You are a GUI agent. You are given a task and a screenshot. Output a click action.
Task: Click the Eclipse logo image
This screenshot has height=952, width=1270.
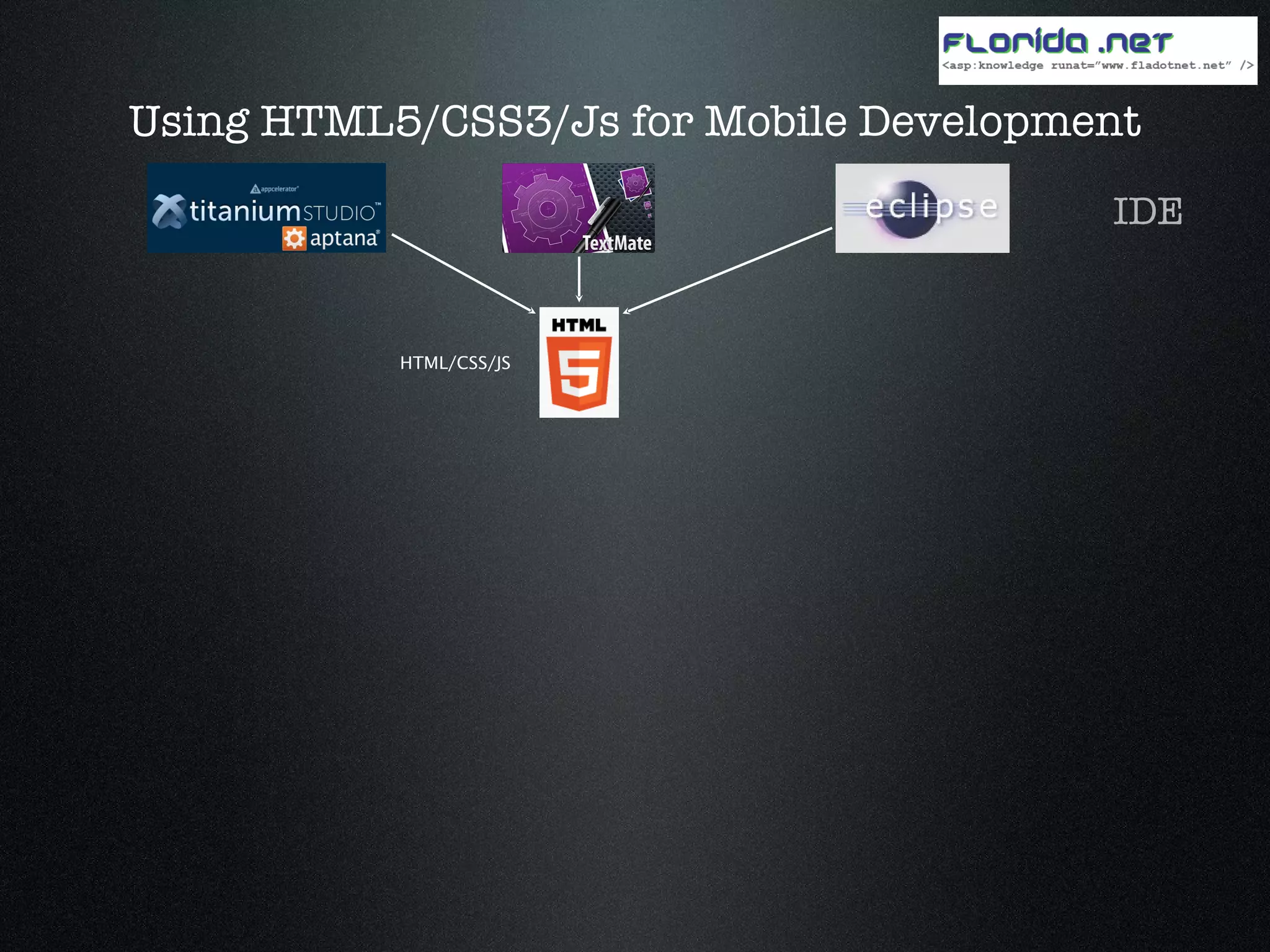922,208
